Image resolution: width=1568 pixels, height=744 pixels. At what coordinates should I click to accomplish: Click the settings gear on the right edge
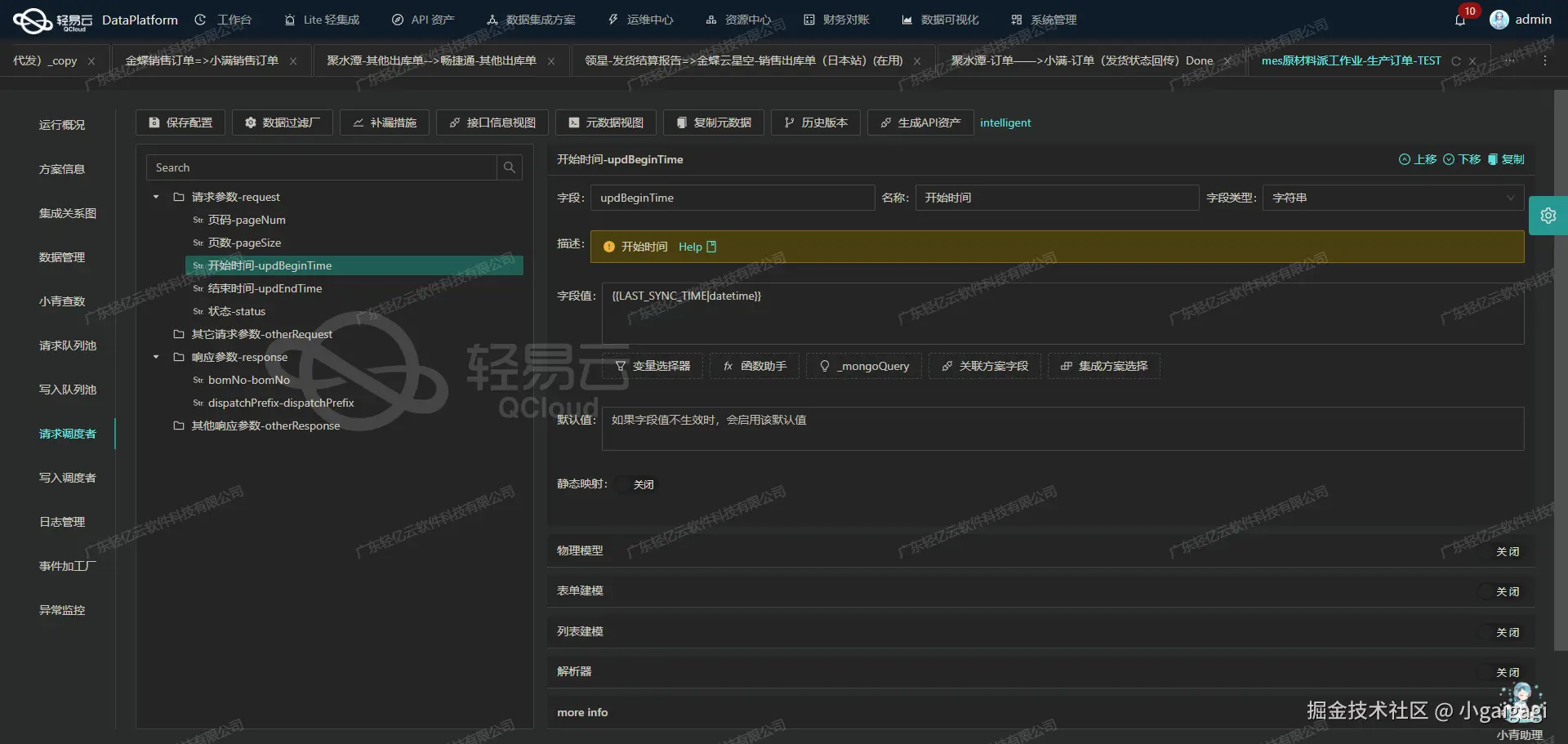point(1549,215)
